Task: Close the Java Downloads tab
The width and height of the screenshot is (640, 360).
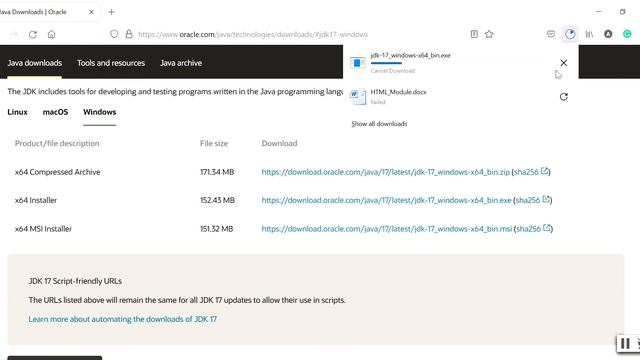Action: tap(91, 12)
